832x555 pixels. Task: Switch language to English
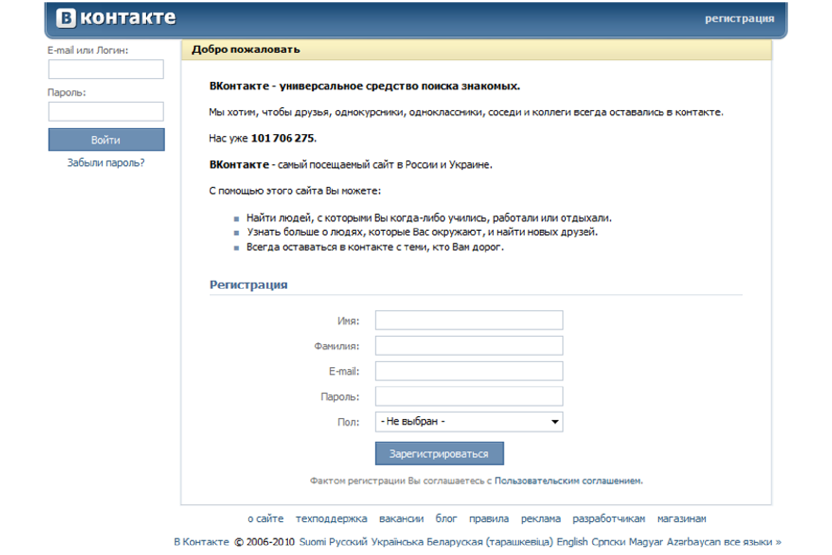[572, 542]
